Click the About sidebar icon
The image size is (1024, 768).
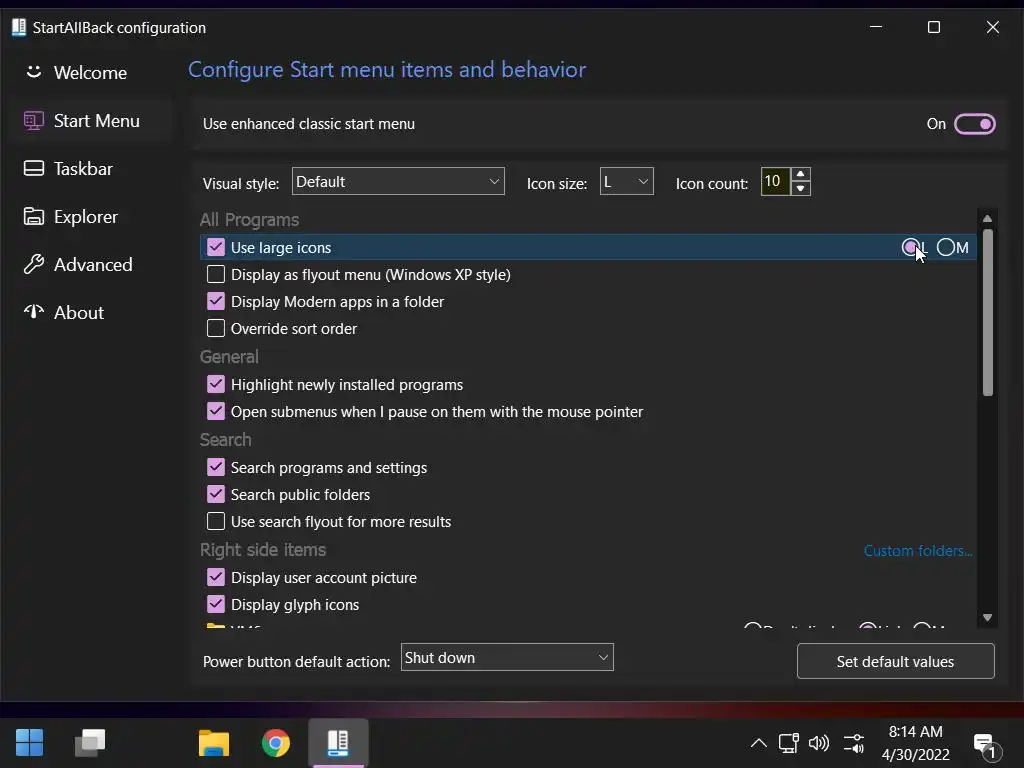pyautogui.click(x=33, y=312)
